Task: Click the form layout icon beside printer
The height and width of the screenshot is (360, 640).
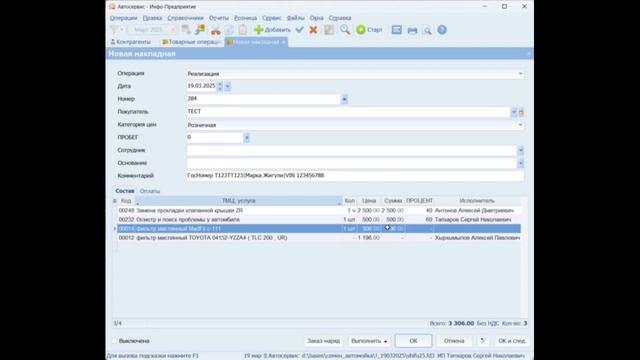Action: tap(397, 30)
